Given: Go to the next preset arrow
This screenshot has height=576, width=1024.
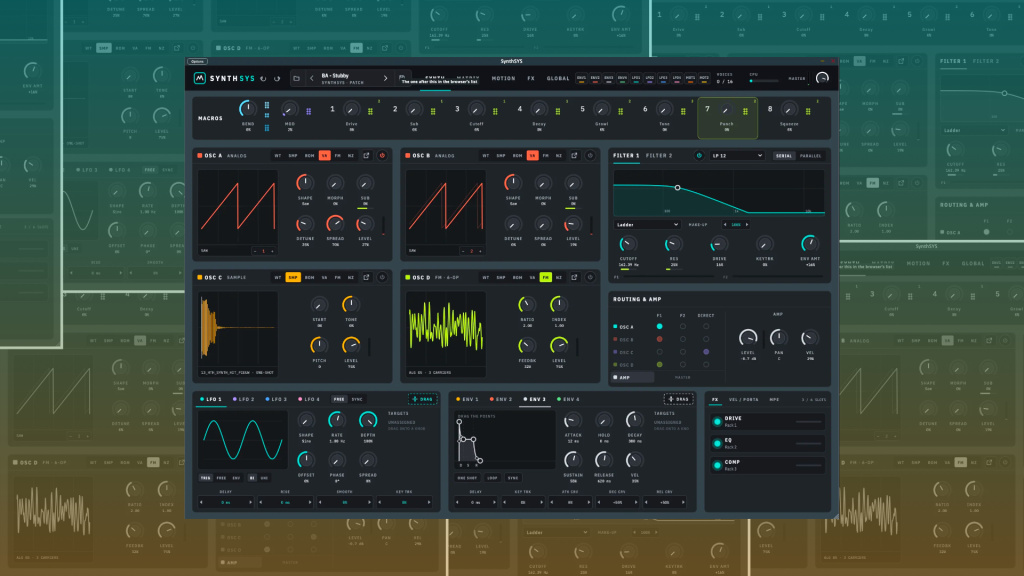Looking at the screenshot, I should tap(385, 78).
